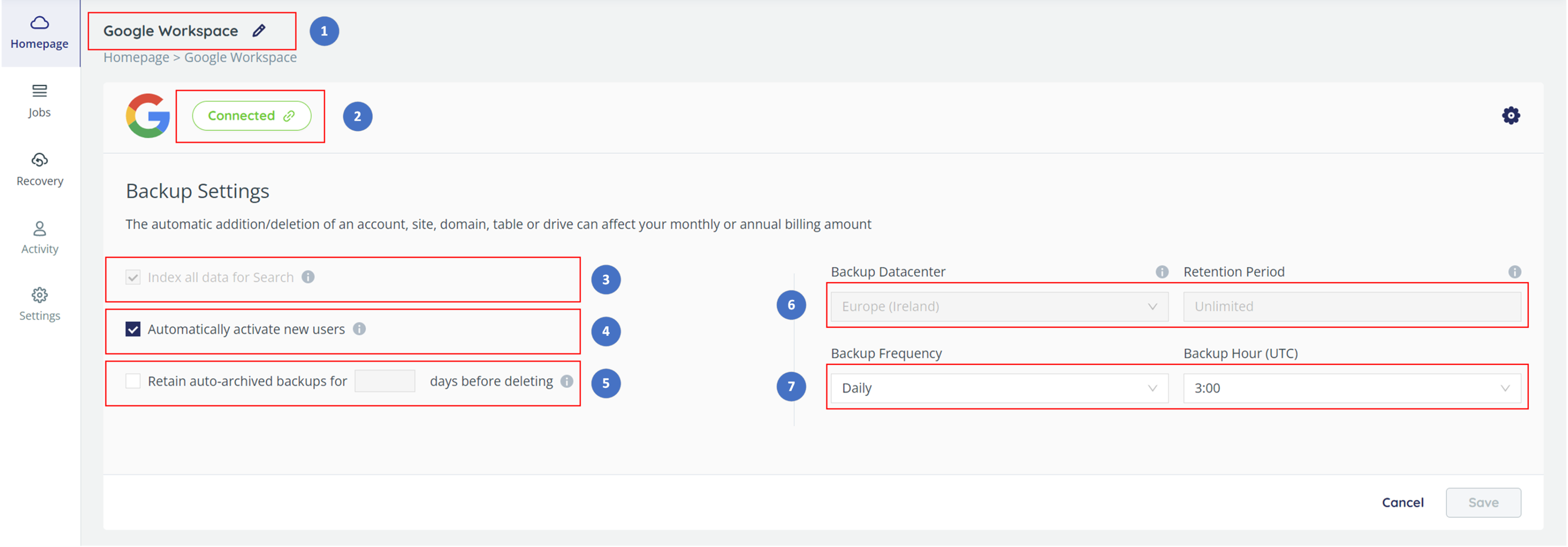Click the Save button
The width and height of the screenshot is (1568, 547).
1483,502
